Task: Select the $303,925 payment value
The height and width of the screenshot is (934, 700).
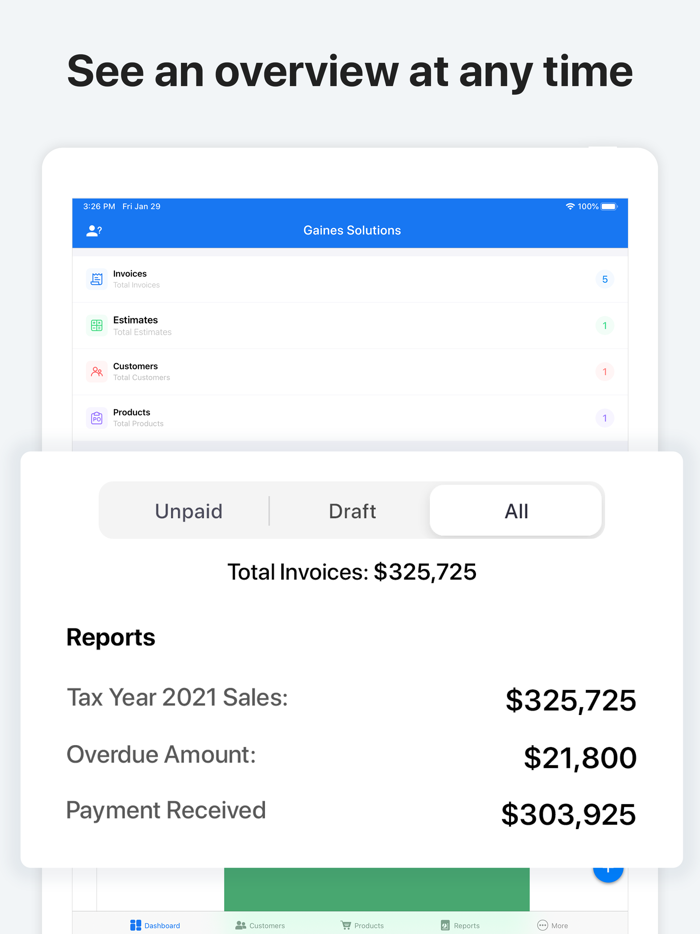Action: pyautogui.click(x=568, y=814)
